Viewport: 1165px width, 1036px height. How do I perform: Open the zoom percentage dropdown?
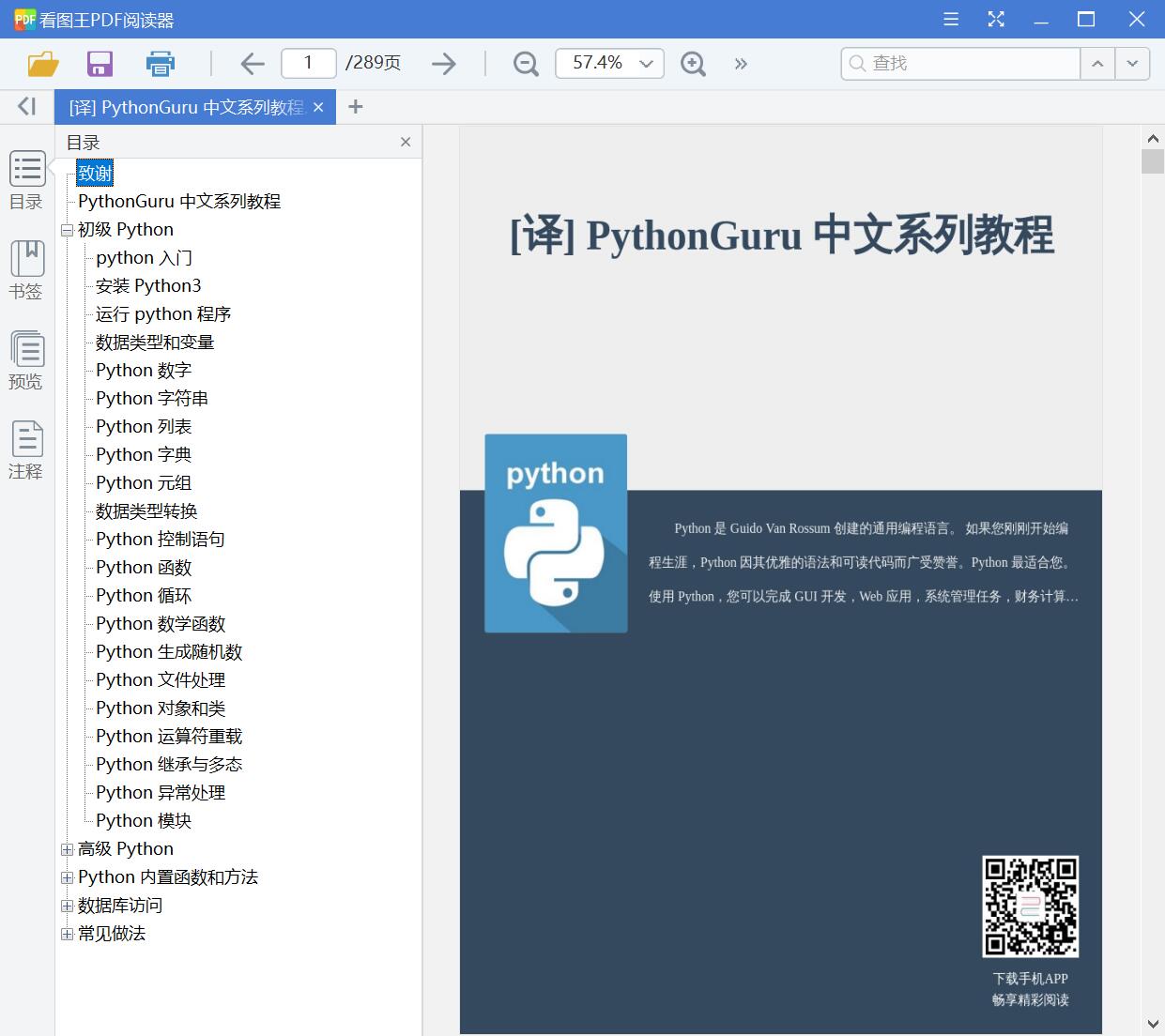tap(645, 63)
